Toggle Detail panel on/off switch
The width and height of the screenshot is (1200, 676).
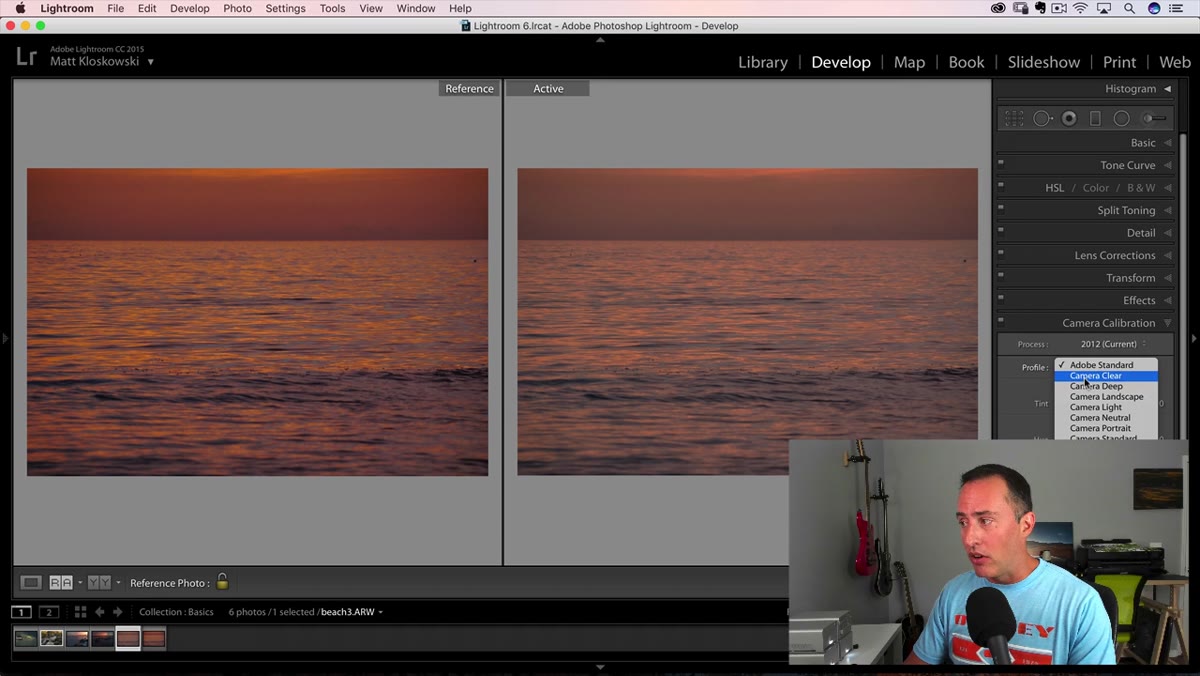click(x=1001, y=230)
